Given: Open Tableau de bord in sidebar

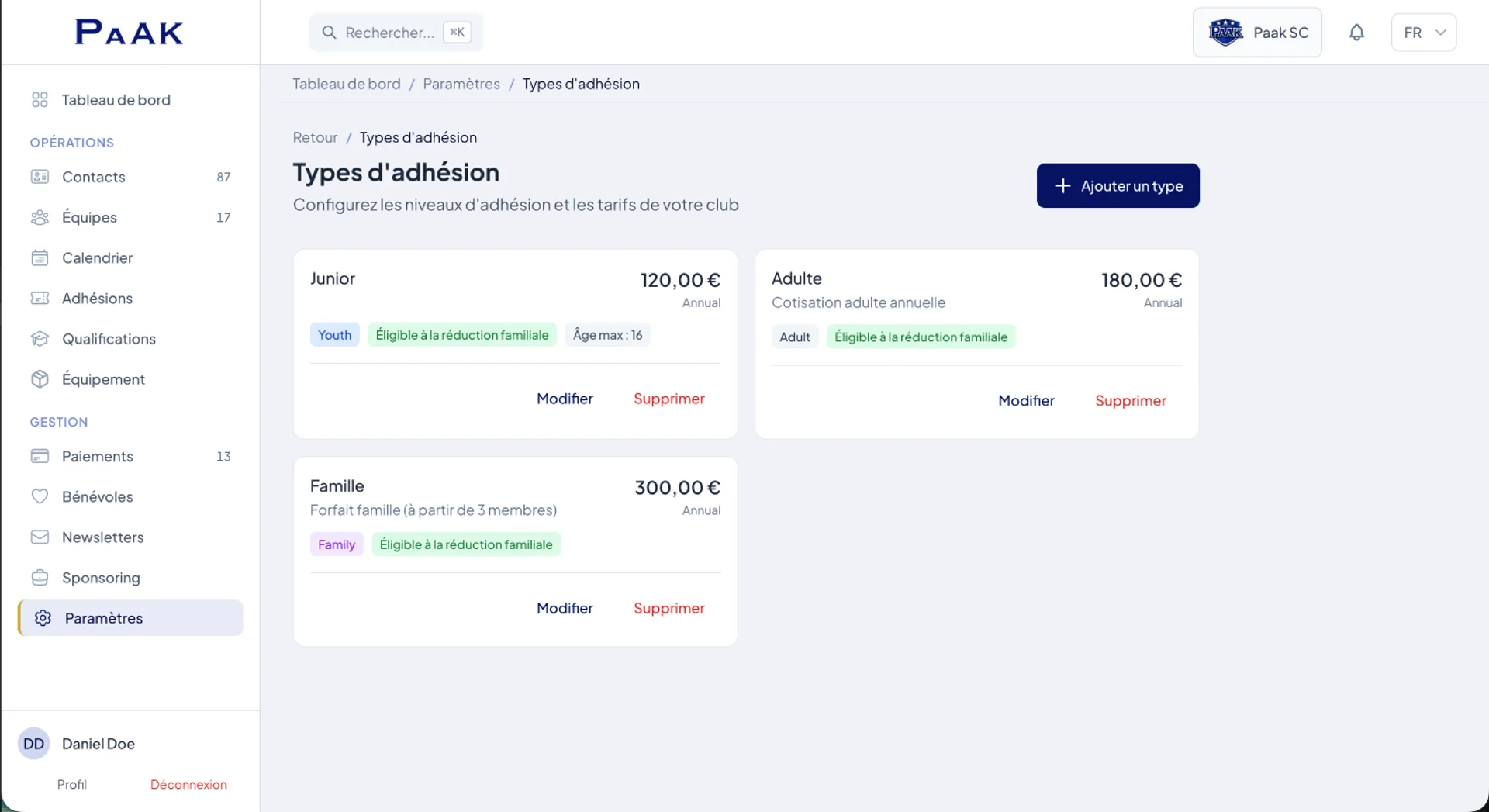Looking at the screenshot, I should click(130, 99).
